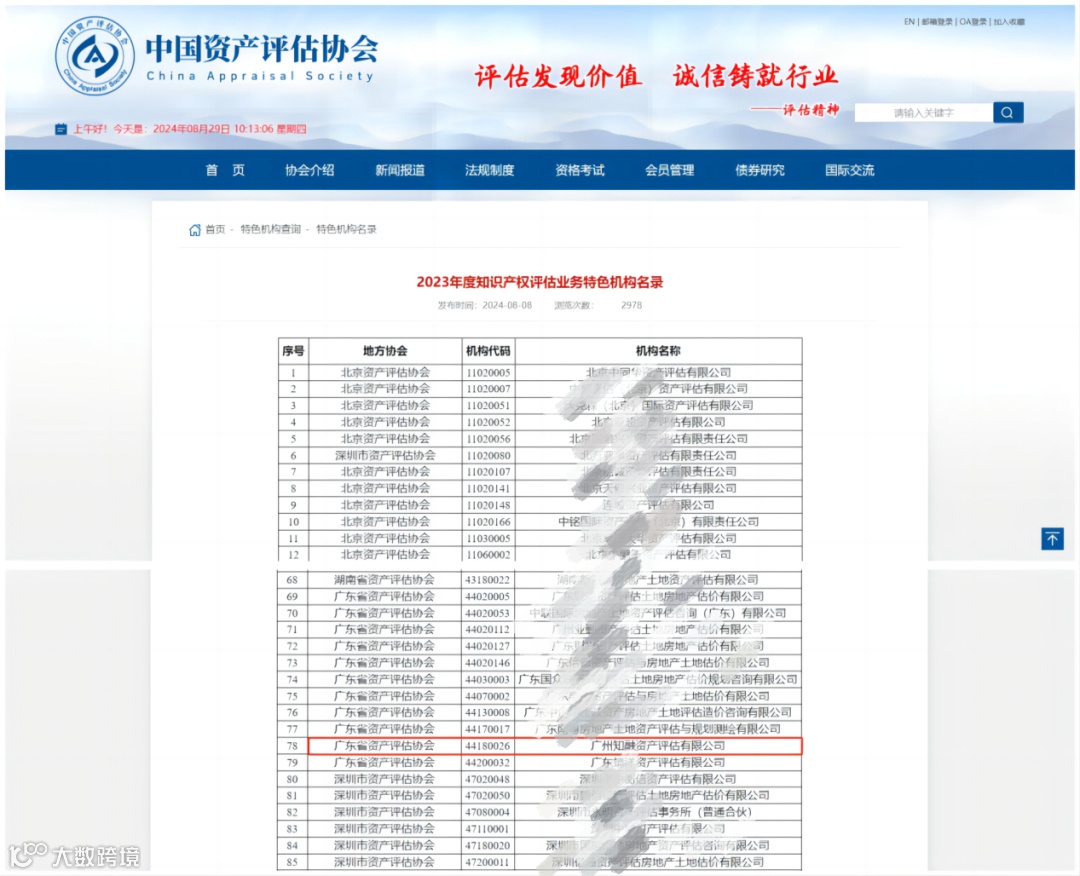Select institution code 44200032 cell
The height and width of the screenshot is (876, 1080).
(487, 762)
